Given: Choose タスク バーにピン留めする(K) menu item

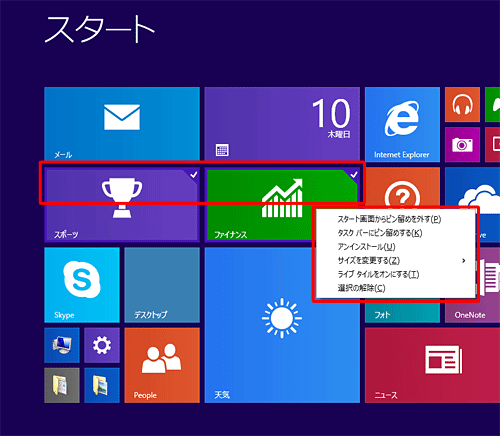Looking at the screenshot, I should tap(396, 233).
